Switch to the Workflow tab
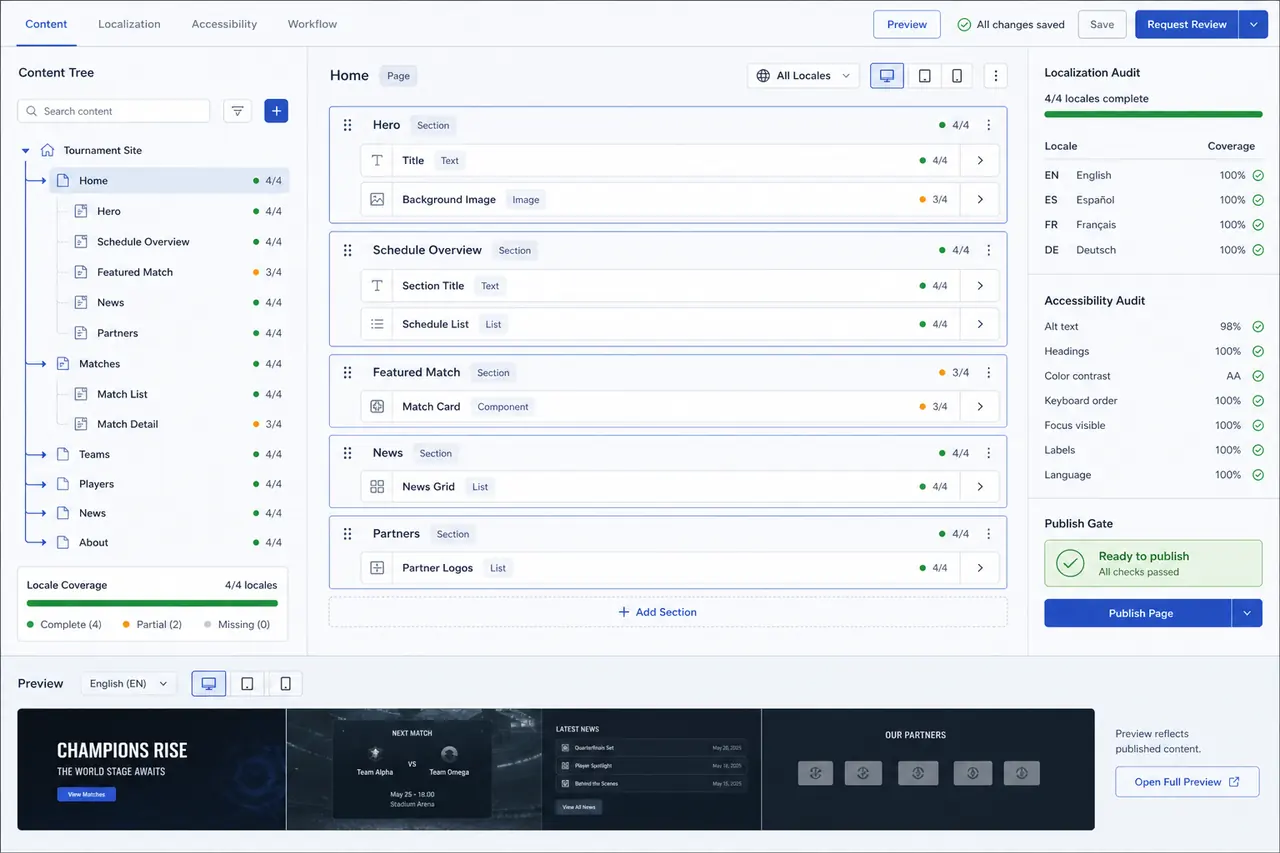The image size is (1280, 853). tap(312, 24)
